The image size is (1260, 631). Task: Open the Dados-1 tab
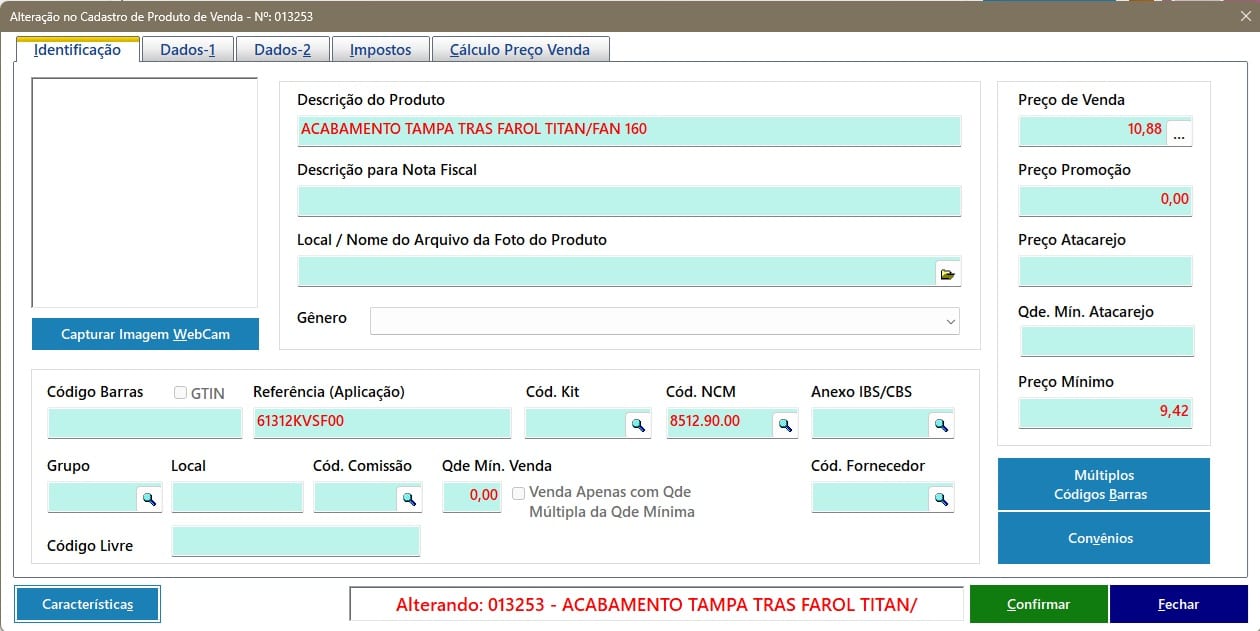point(188,50)
